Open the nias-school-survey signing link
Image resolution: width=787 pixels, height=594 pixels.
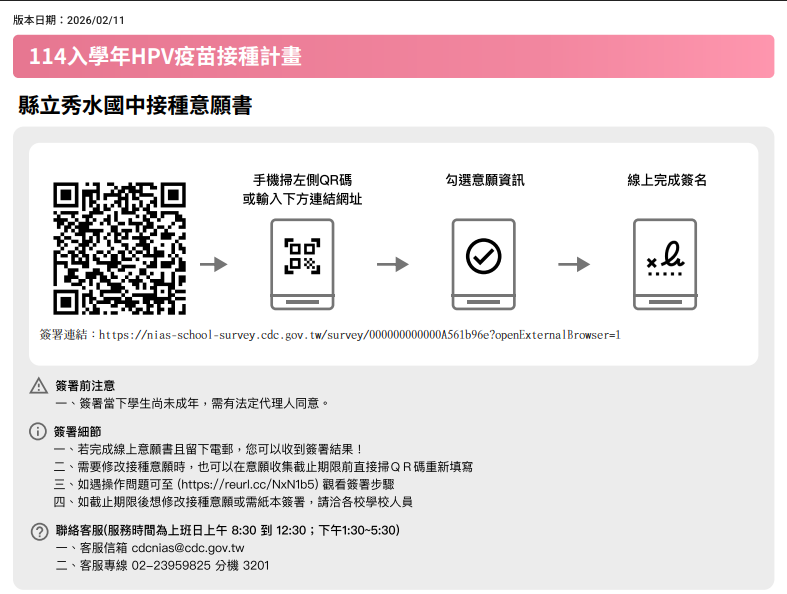click(x=360, y=335)
